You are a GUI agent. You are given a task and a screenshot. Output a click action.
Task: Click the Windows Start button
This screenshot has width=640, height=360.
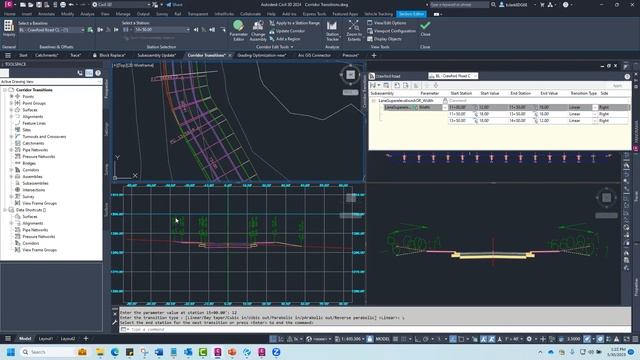[11, 352]
